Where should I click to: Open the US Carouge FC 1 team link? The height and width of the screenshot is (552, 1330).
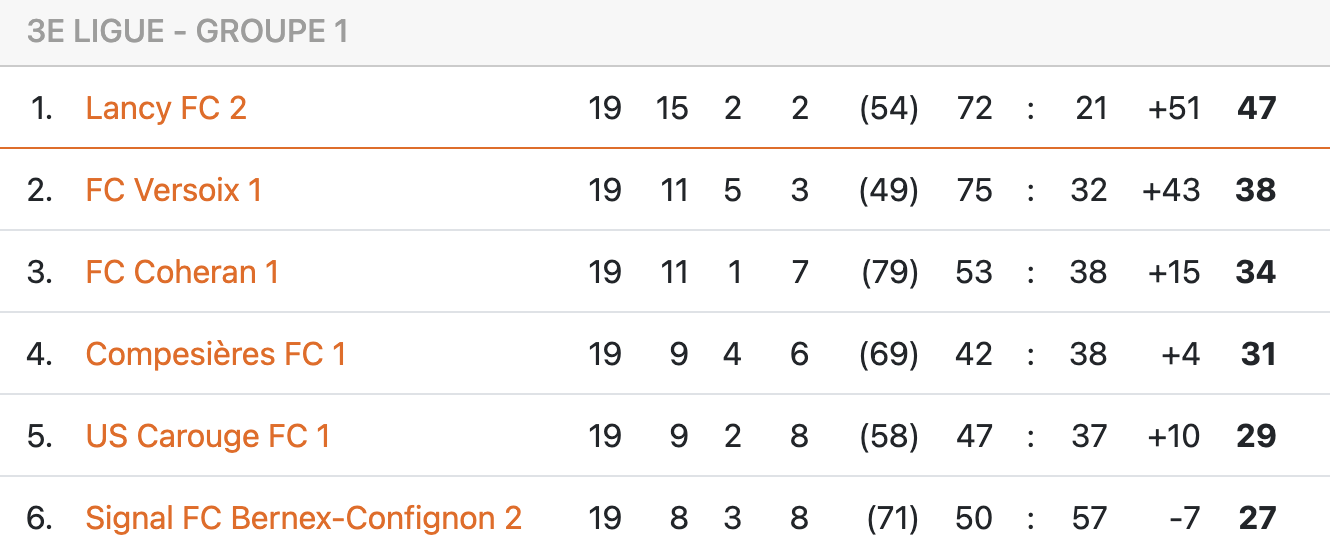(x=208, y=436)
